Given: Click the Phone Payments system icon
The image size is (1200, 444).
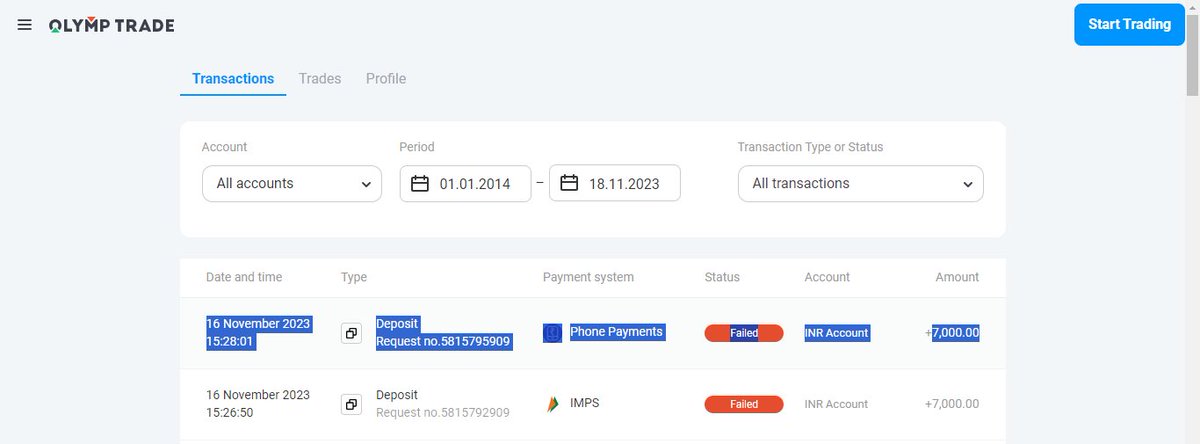Looking at the screenshot, I should pos(552,333).
